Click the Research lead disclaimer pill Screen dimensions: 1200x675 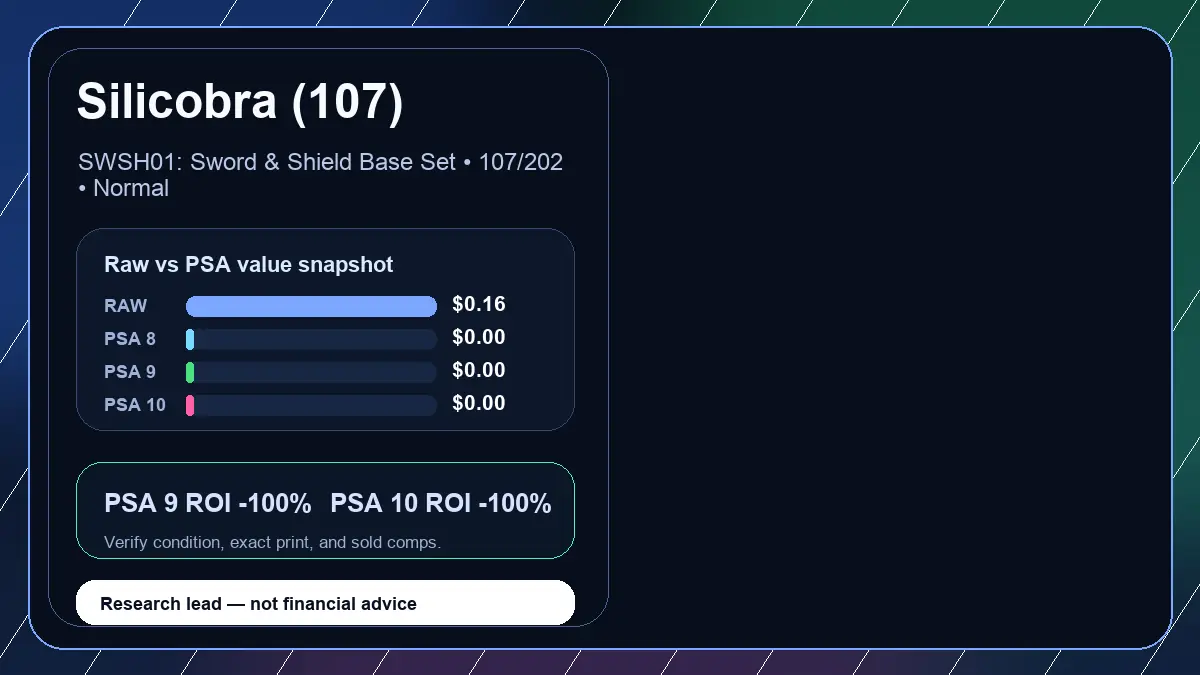(x=325, y=603)
